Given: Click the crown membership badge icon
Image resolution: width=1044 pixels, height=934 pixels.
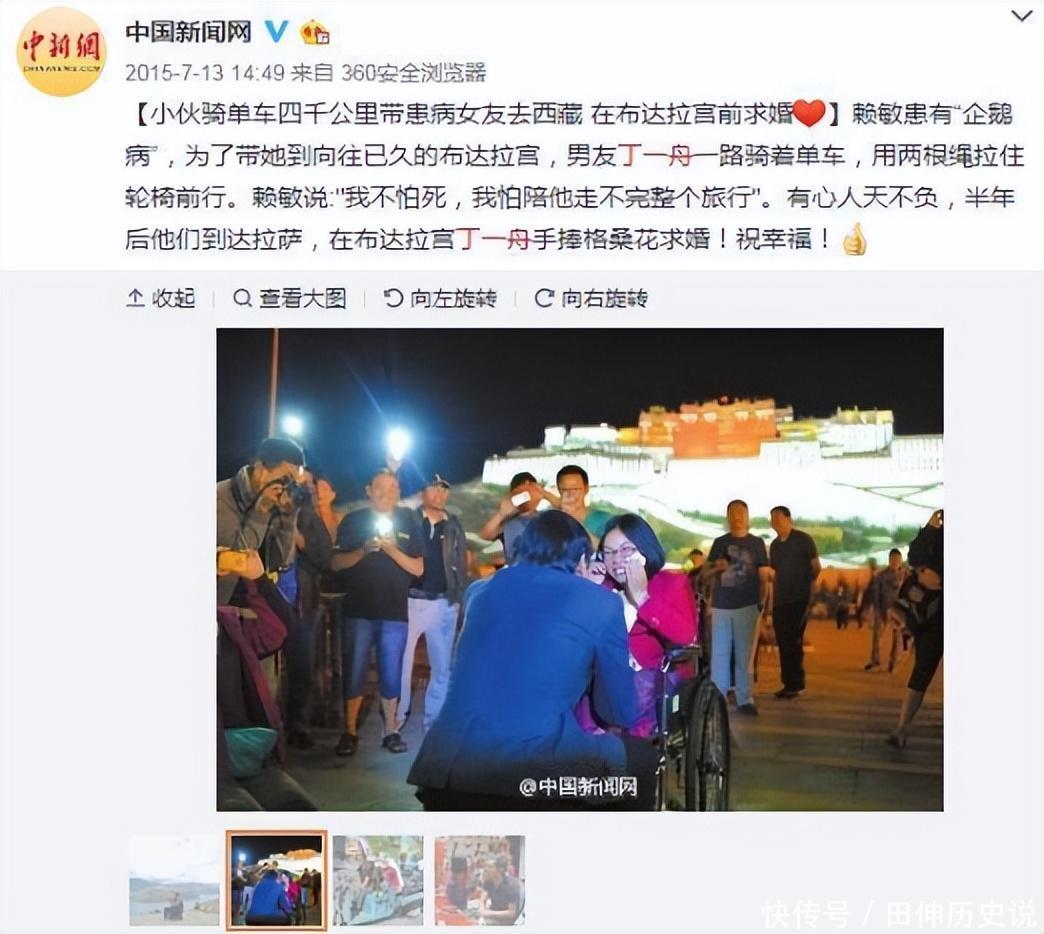Looking at the screenshot, I should coord(314,31).
